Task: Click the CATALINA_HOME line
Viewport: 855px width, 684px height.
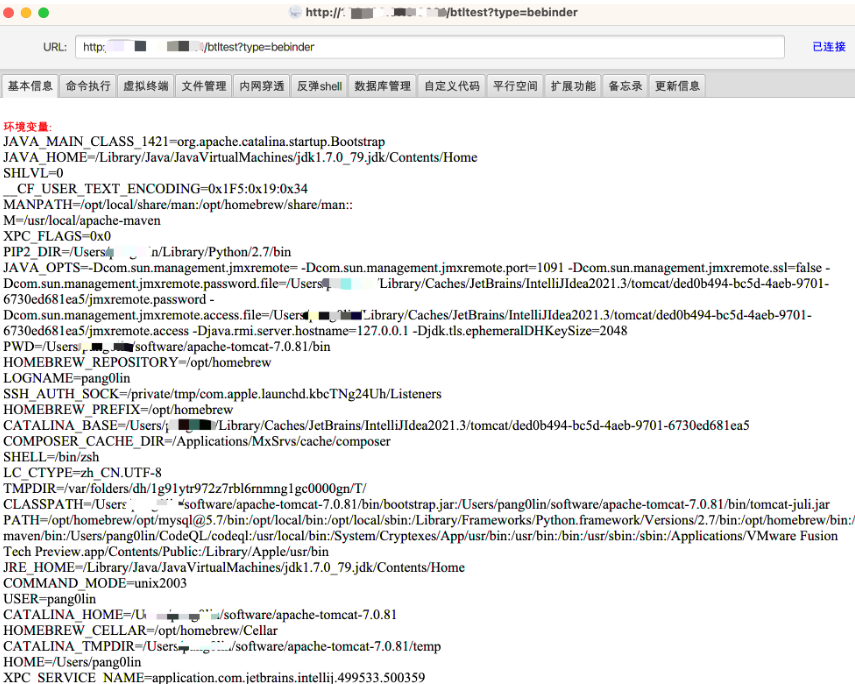Action: click(200, 615)
